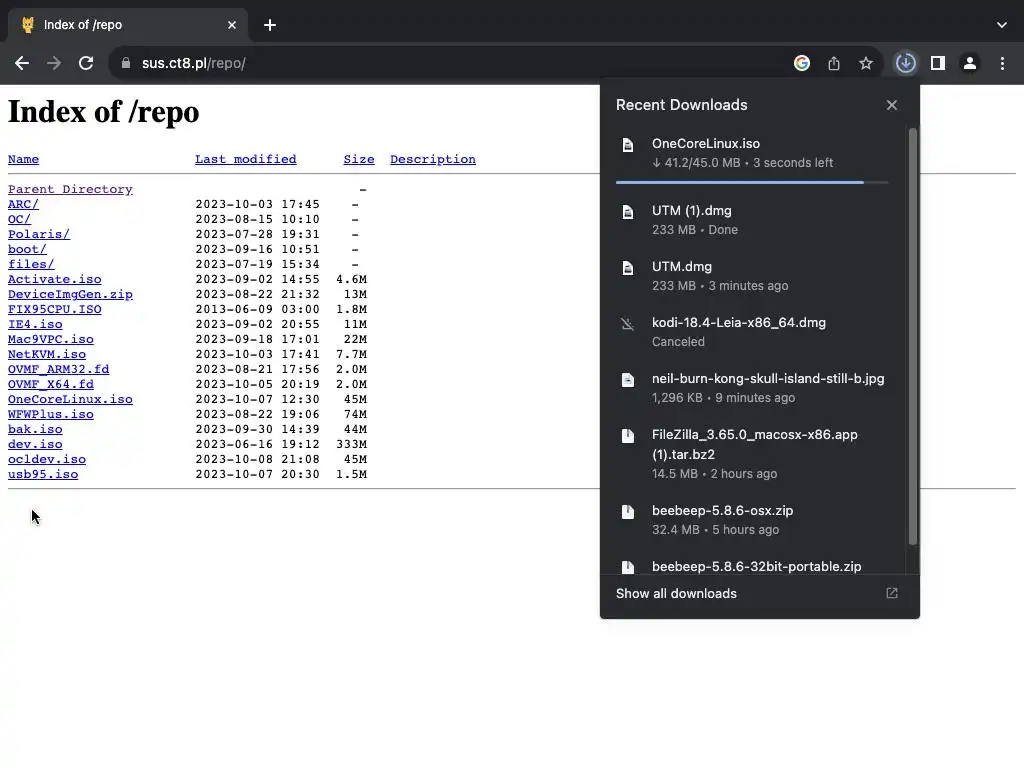Download ocldev.iso
The image size is (1024, 768).
coord(47,460)
